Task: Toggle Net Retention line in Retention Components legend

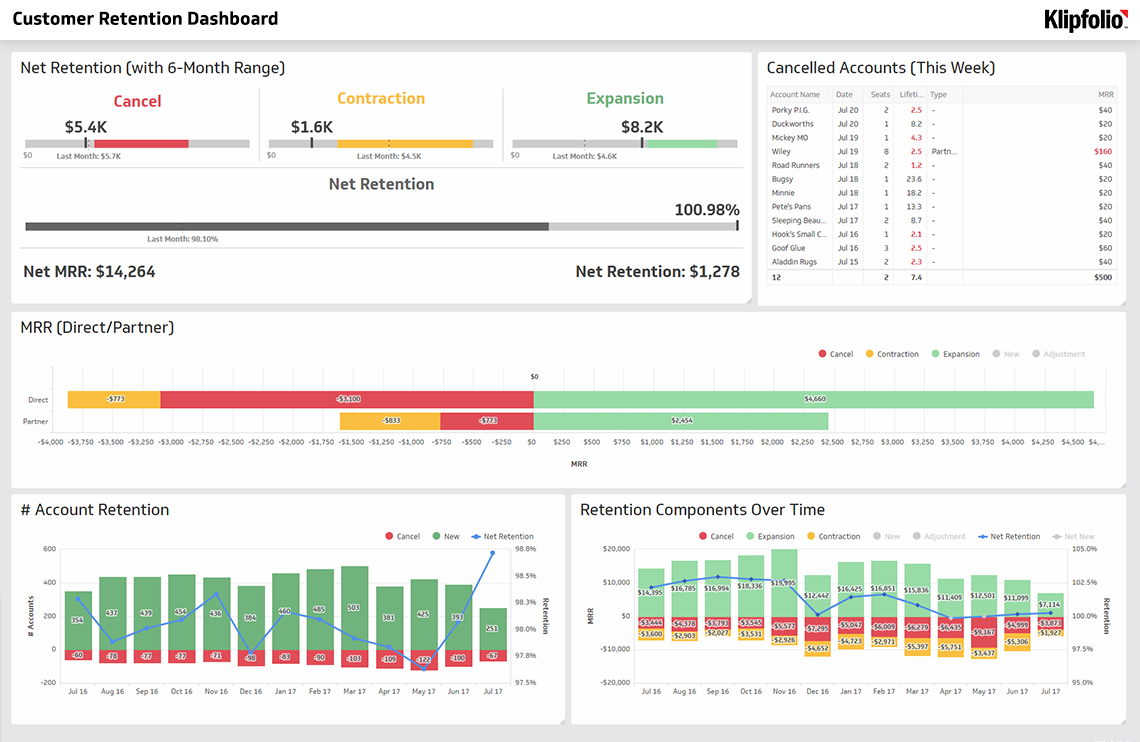Action: [x=1009, y=536]
